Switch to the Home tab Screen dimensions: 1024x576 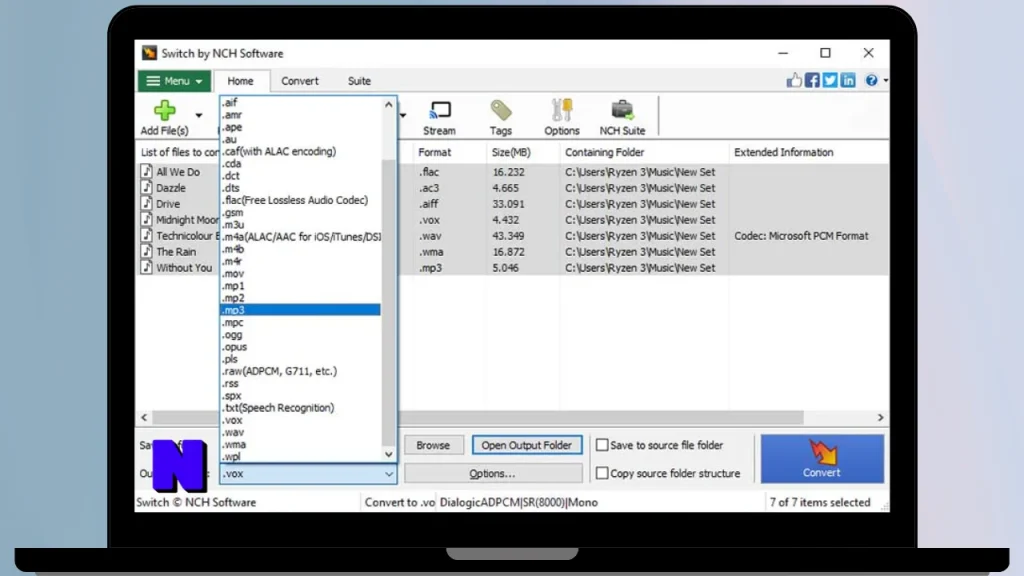[240, 81]
